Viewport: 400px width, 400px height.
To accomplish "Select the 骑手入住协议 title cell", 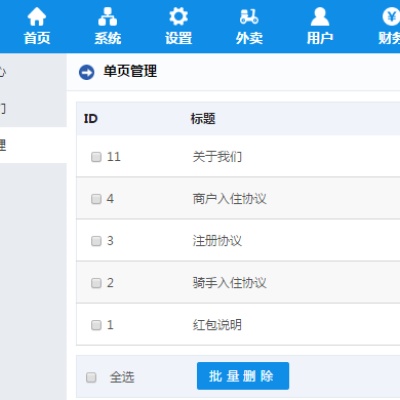I will [229, 283].
